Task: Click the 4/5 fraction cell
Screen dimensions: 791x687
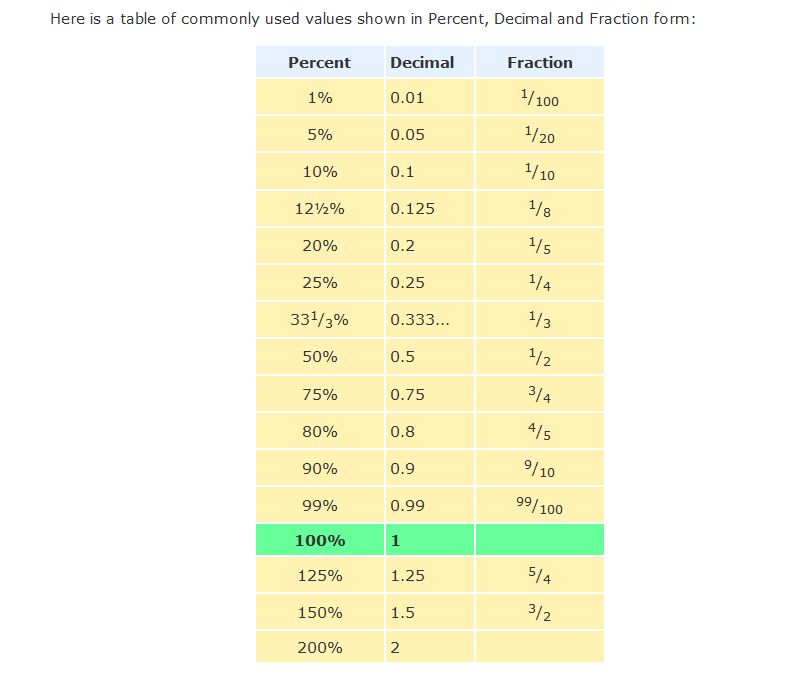Action: point(540,432)
